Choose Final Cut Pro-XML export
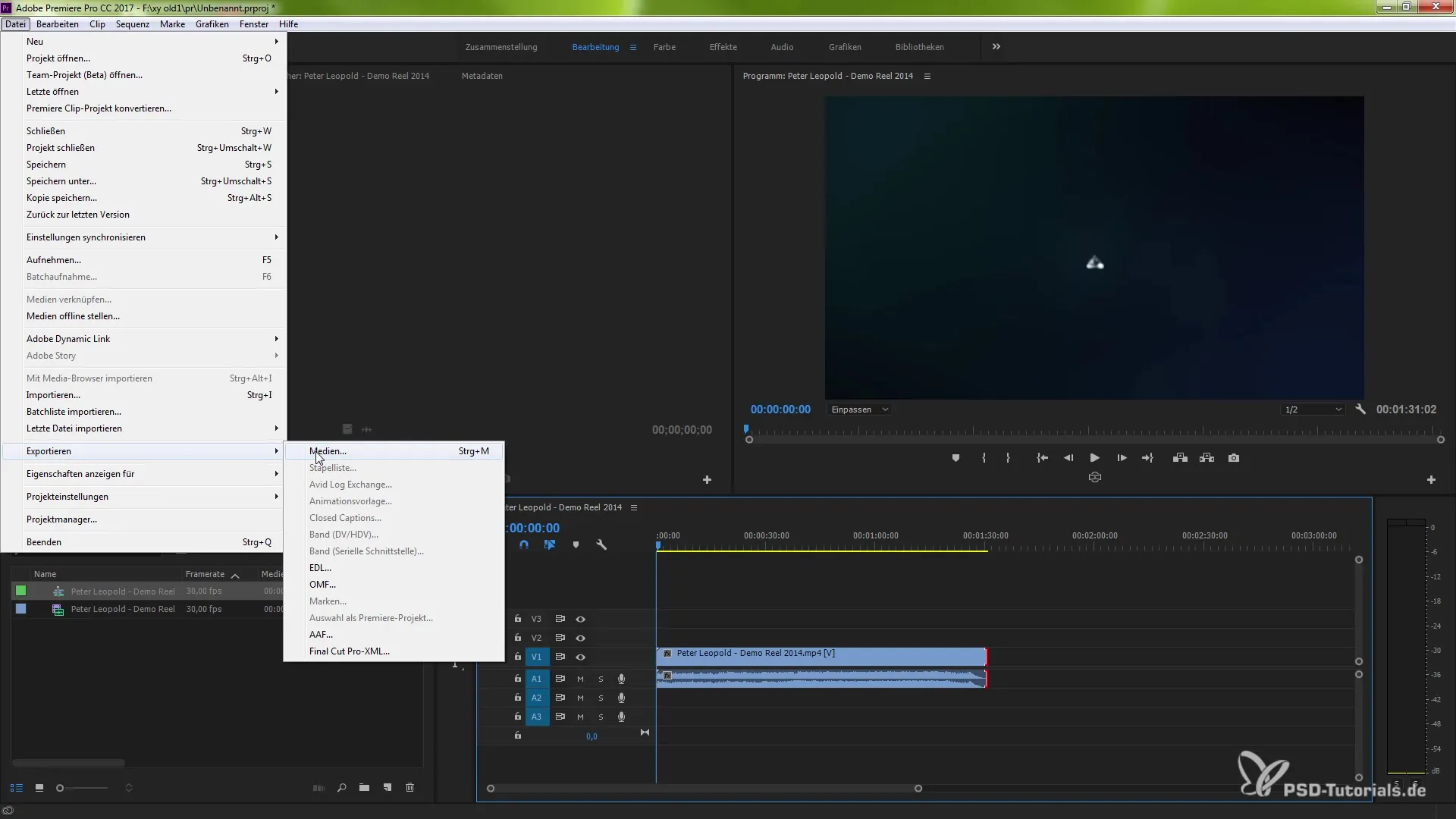This screenshot has width=1456, height=819. coord(394,651)
